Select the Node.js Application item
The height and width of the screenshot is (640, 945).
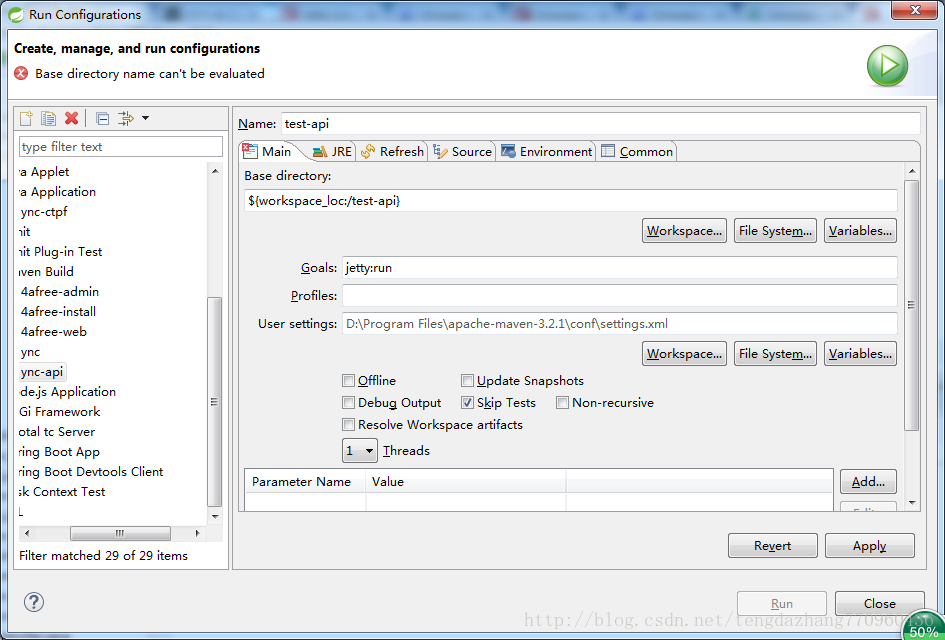67,392
